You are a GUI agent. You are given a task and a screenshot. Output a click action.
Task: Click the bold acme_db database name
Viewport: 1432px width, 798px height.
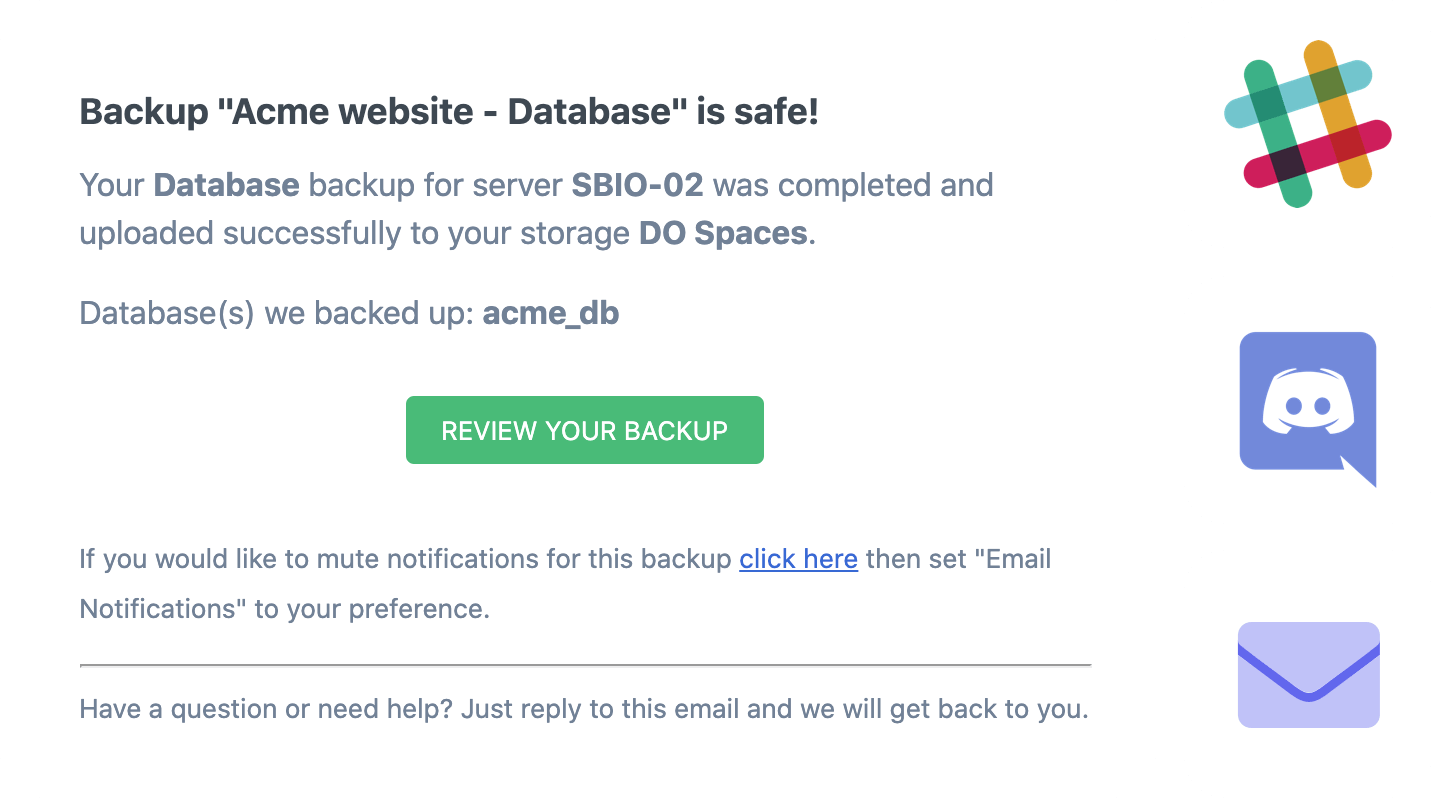550,313
